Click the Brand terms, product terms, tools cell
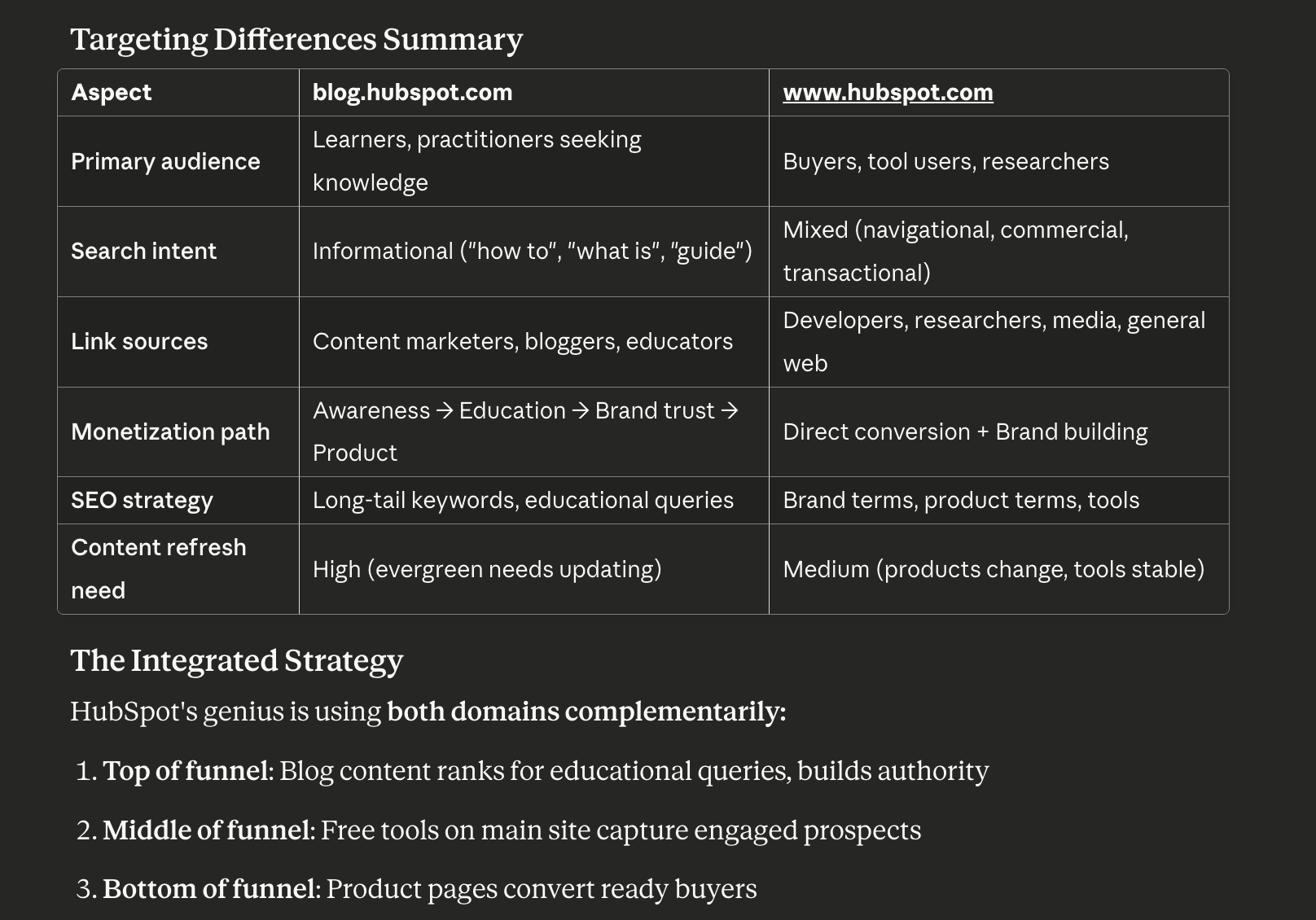 tap(961, 500)
